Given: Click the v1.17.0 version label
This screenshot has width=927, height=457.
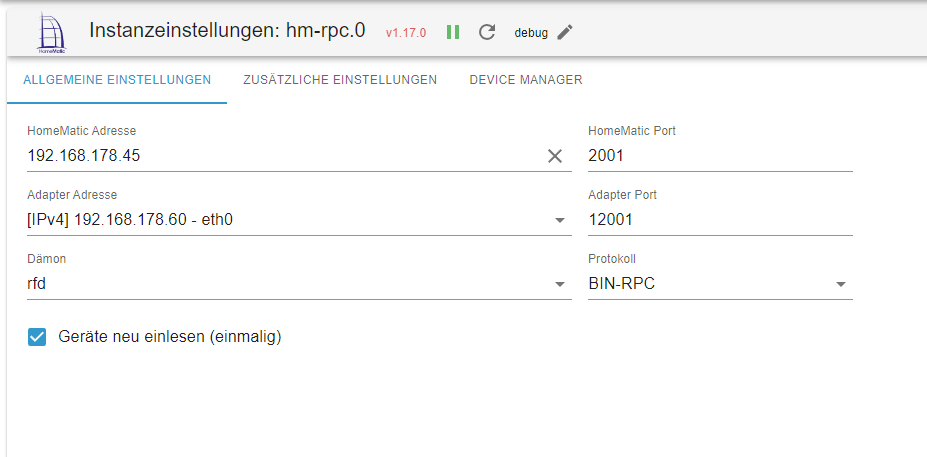Looking at the screenshot, I should coord(406,33).
